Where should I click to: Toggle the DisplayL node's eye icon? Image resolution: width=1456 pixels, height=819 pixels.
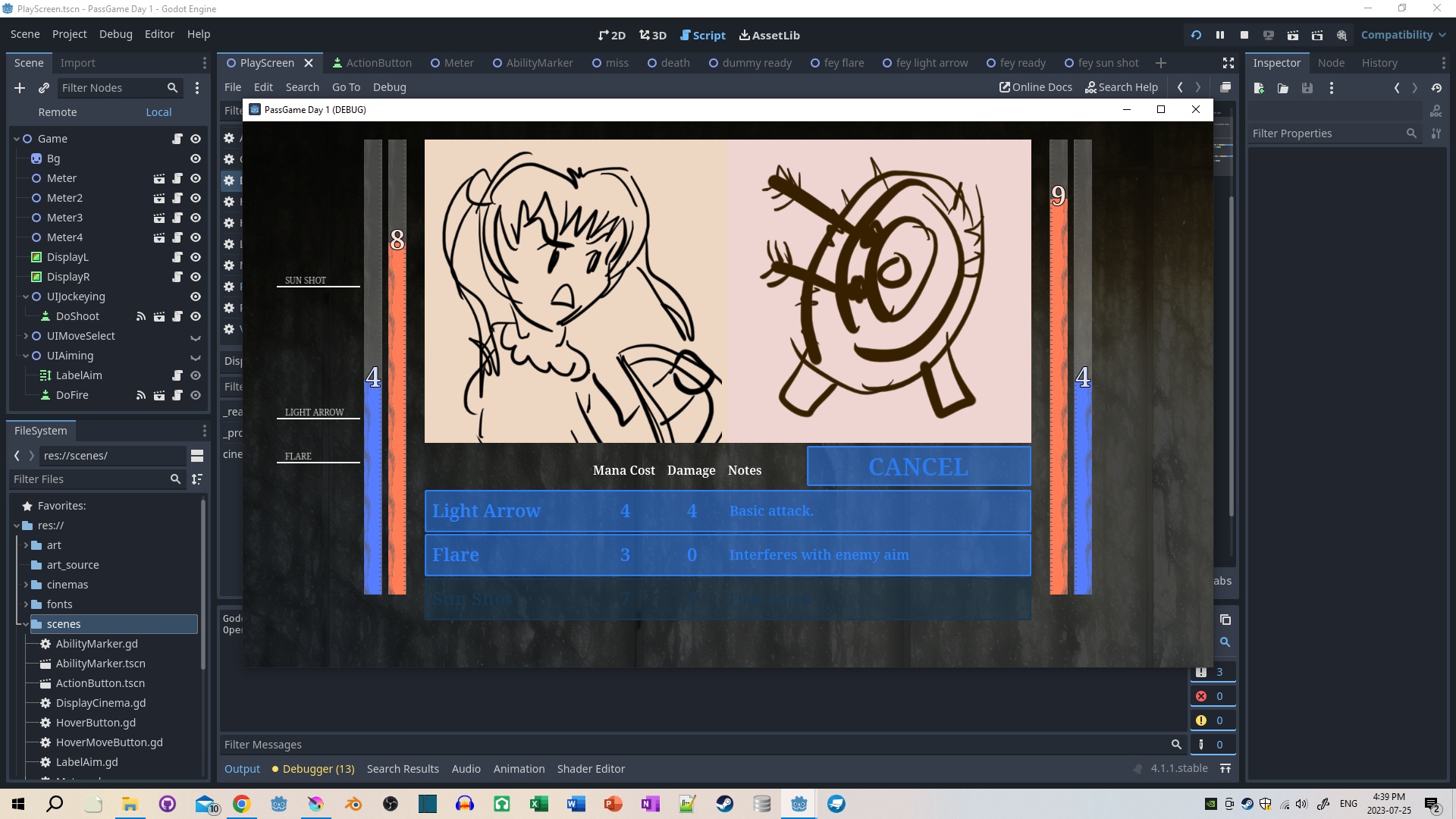195,257
